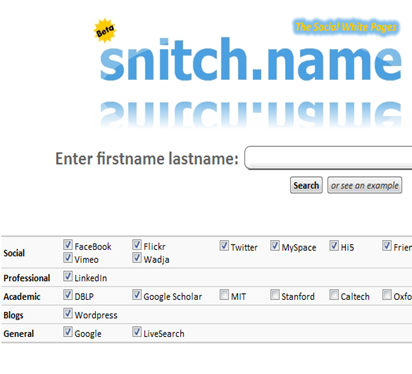412x374 pixels.
Task: Toggle the Google checkbox in General
Action: point(68,332)
